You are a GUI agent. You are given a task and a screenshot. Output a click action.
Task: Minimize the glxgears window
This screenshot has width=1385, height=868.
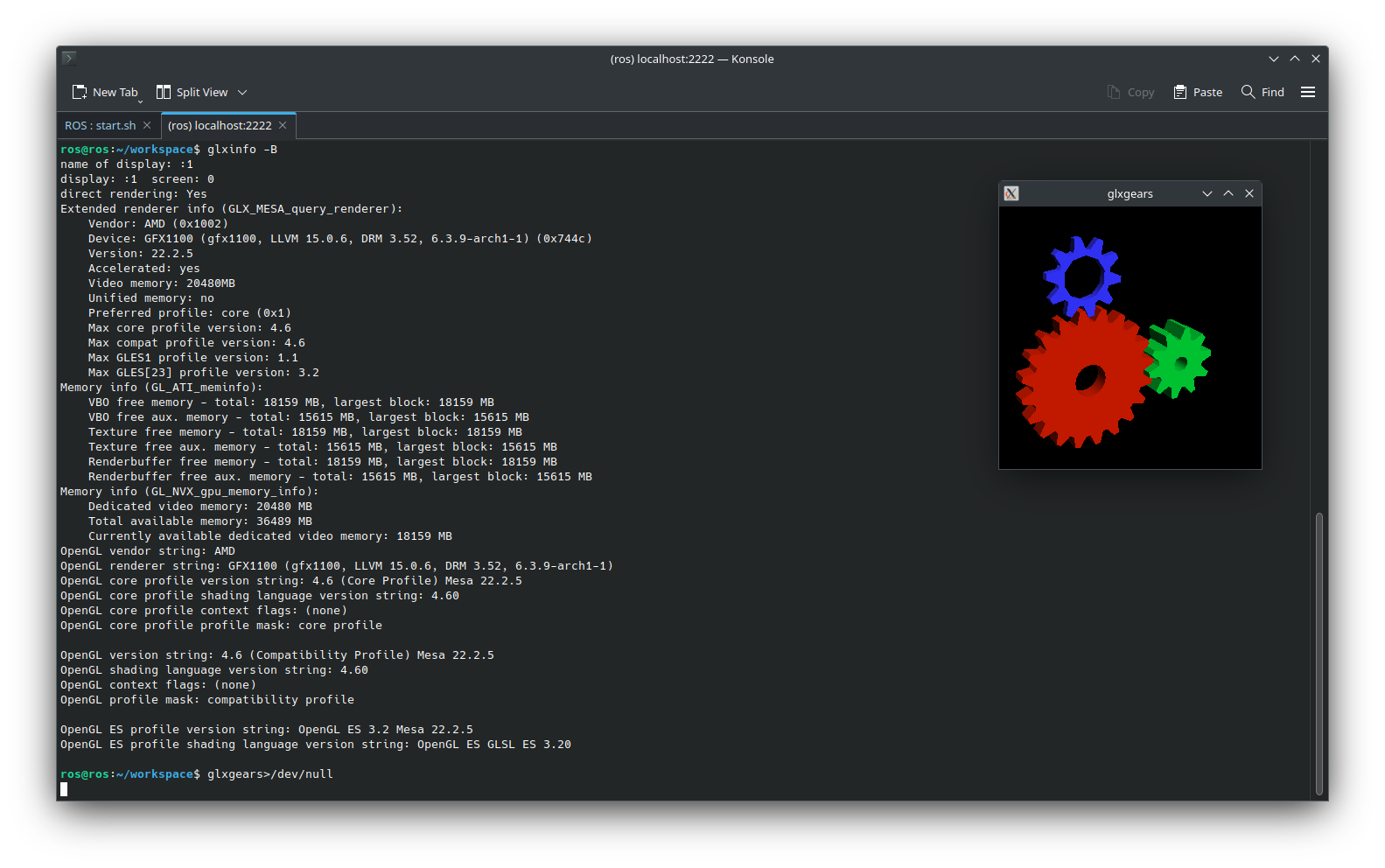coord(1207,193)
